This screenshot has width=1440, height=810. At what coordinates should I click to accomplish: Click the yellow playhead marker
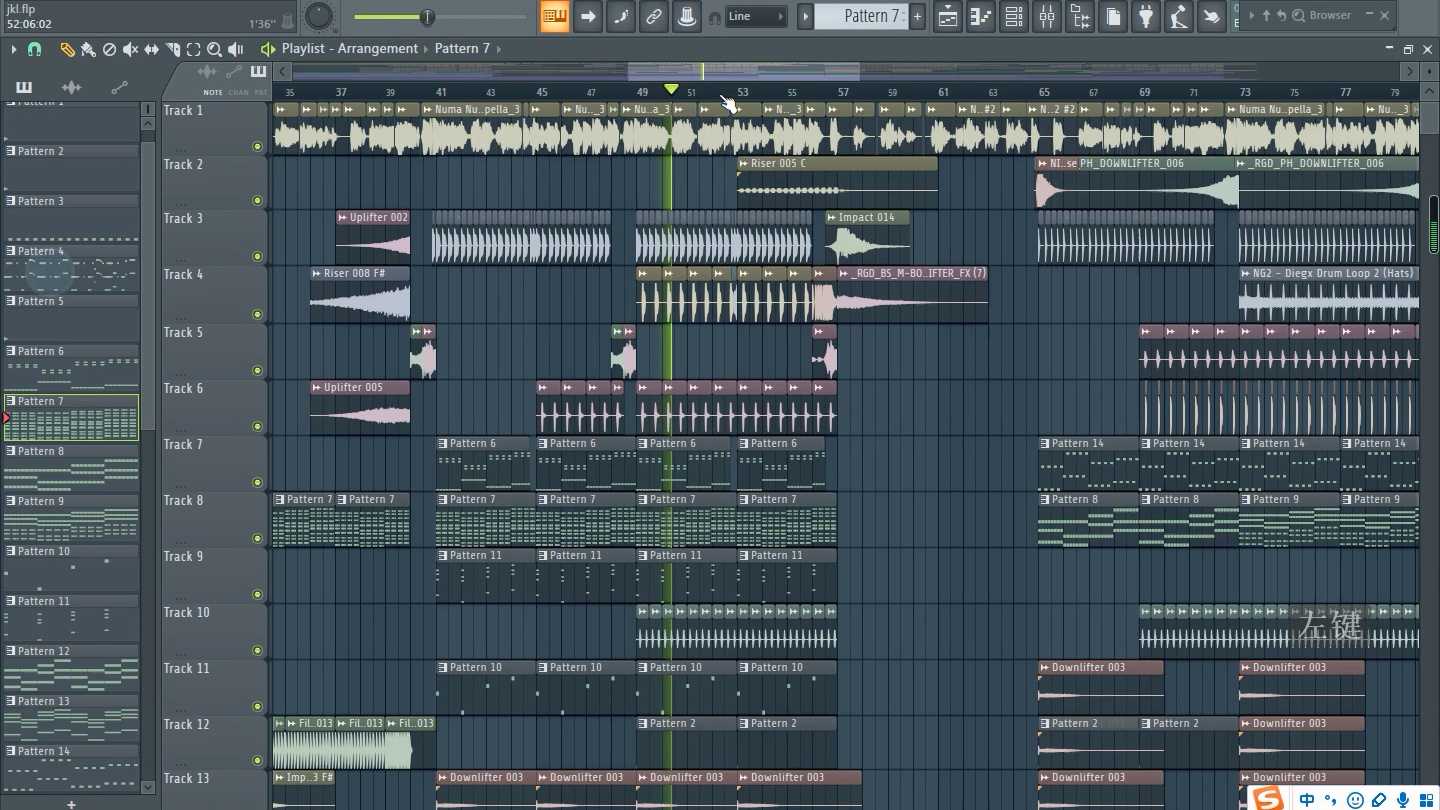point(671,90)
